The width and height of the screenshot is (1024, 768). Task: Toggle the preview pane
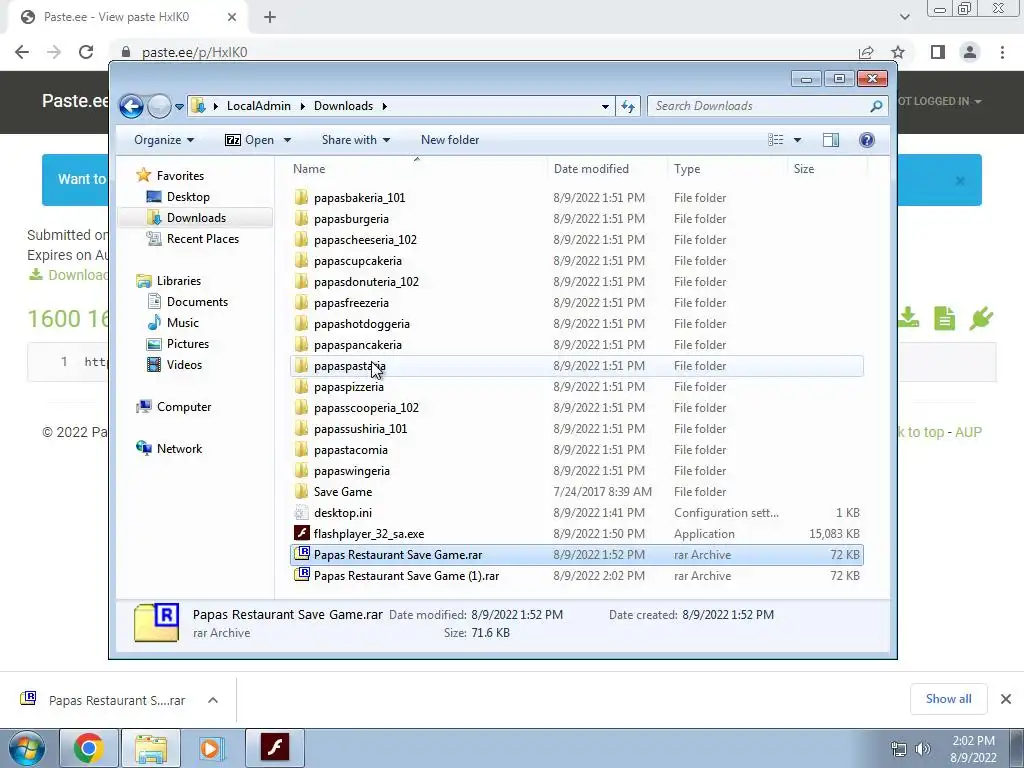coord(831,140)
